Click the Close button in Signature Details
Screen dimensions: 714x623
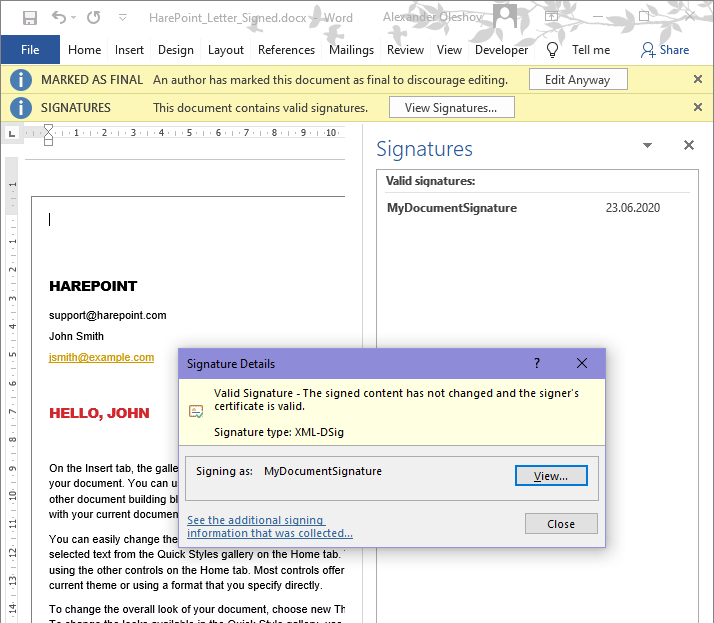561,524
